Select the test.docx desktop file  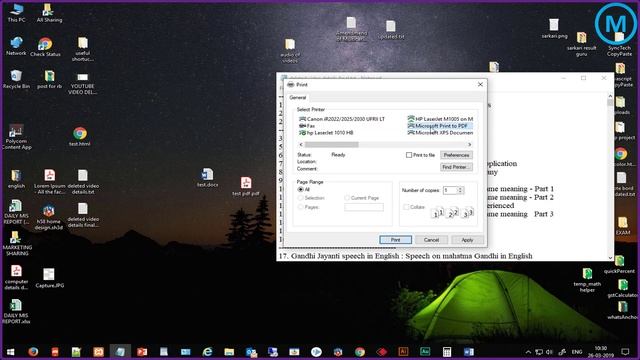[x=207, y=178]
